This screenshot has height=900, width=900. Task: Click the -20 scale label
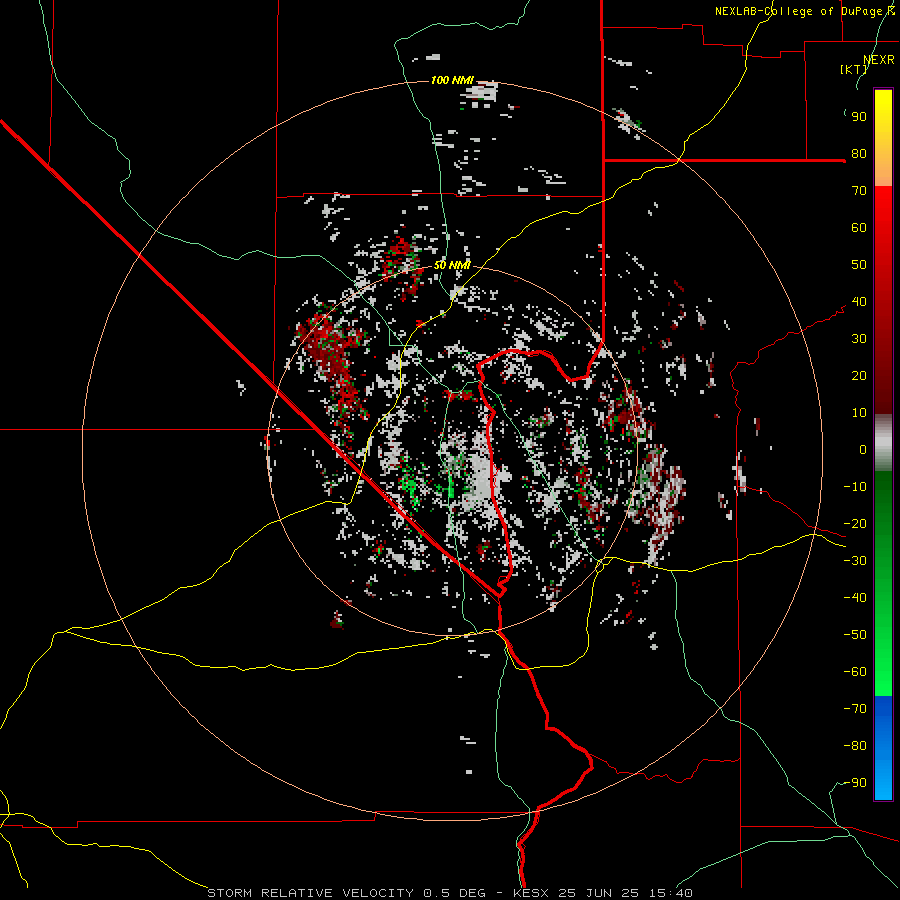(855, 524)
